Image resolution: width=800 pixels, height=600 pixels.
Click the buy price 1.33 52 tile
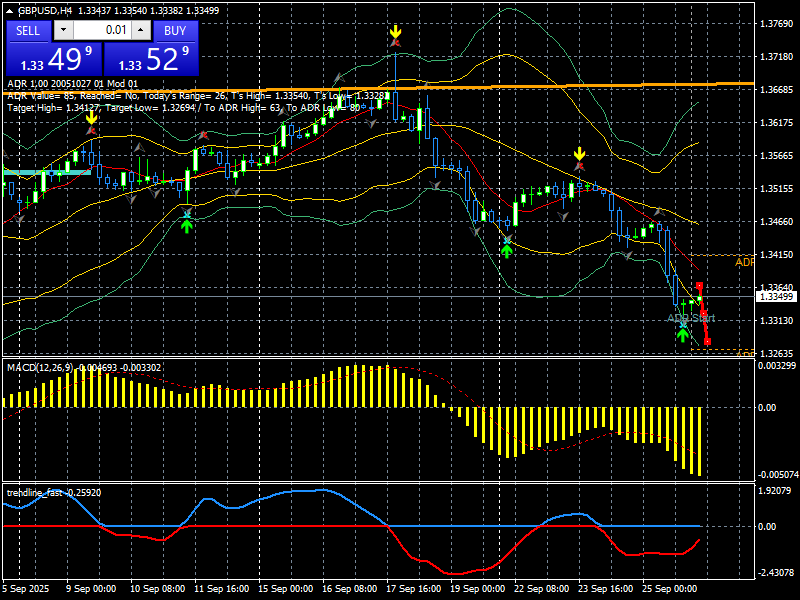click(151, 59)
